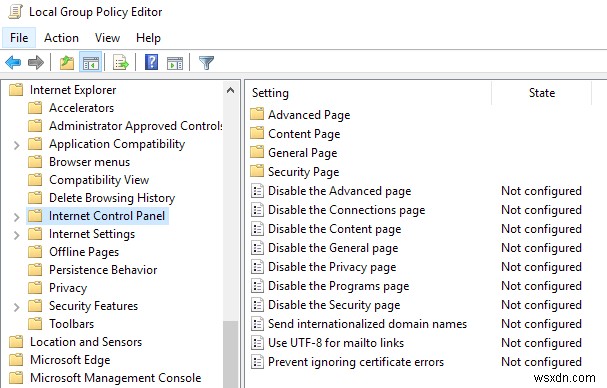607x388 pixels.
Task: Click the policy icon beside Disable the Advanced page
Action: click(x=257, y=191)
